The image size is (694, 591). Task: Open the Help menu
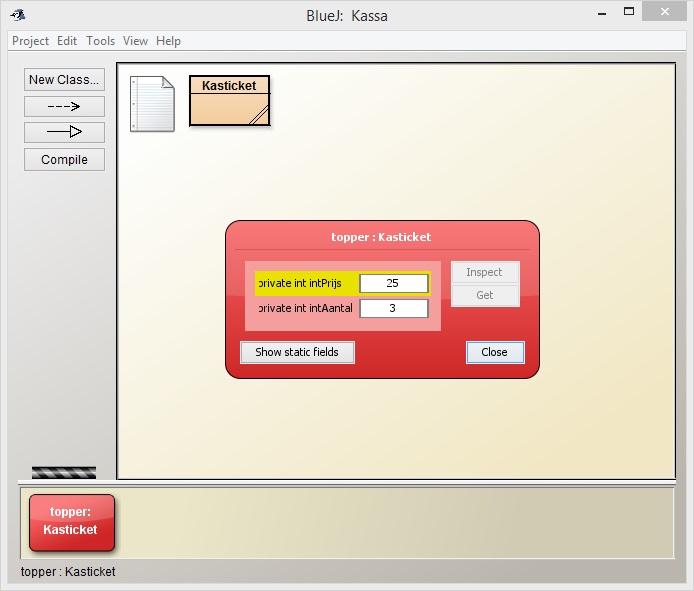coord(168,41)
